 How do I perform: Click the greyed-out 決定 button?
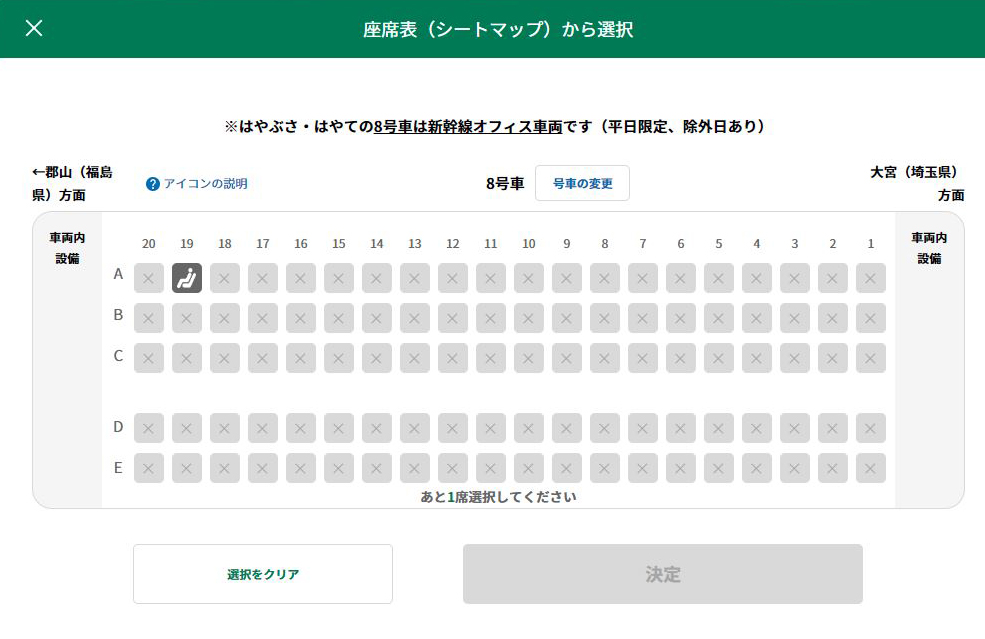tap(663, 574)
